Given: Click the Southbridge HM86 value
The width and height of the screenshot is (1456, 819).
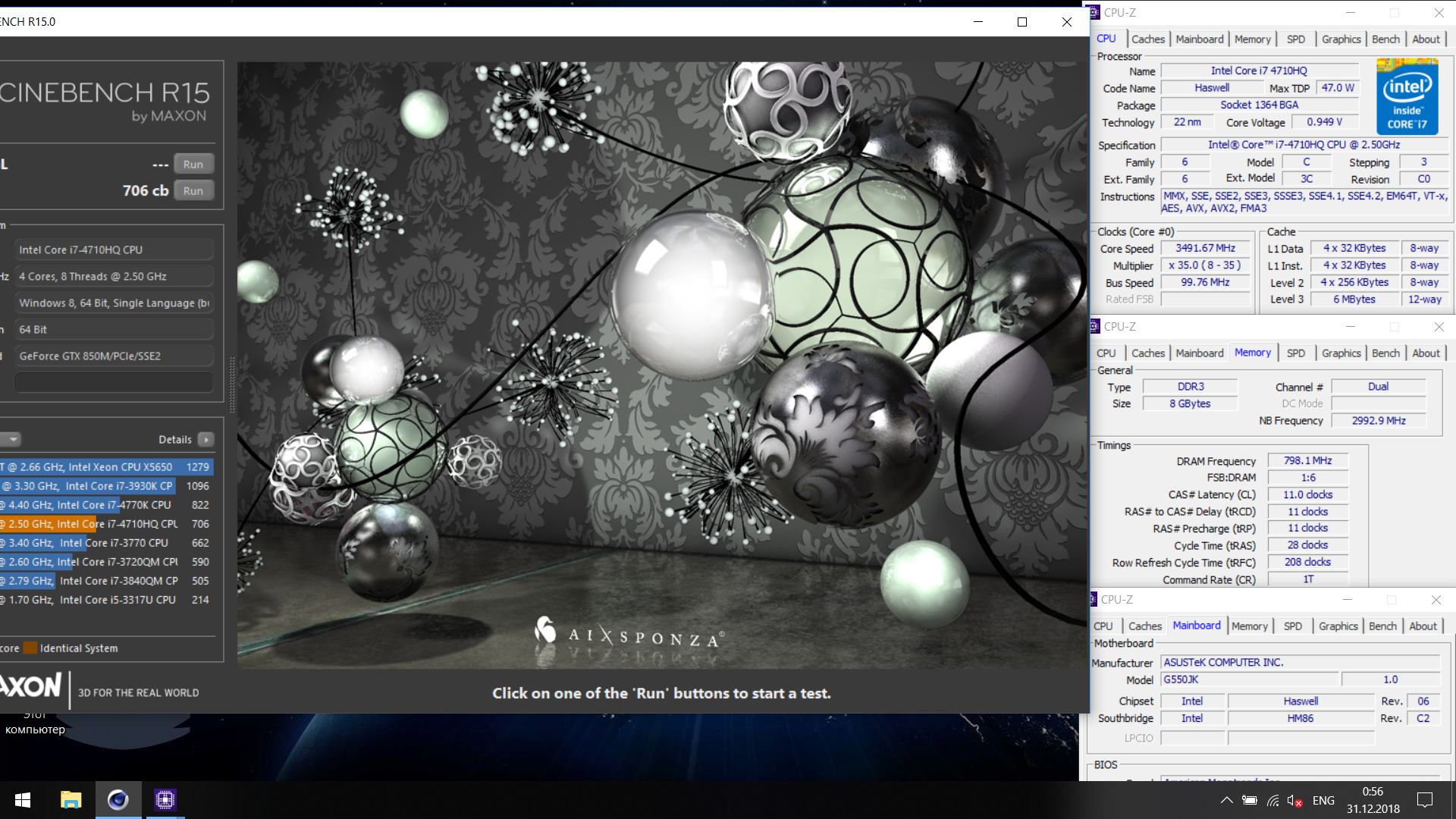Looking at the screenshot, I should tap(1300, 718).
